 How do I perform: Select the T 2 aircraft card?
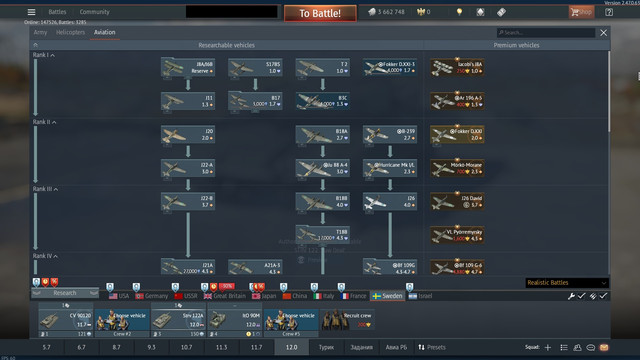[x=322, y=67]
